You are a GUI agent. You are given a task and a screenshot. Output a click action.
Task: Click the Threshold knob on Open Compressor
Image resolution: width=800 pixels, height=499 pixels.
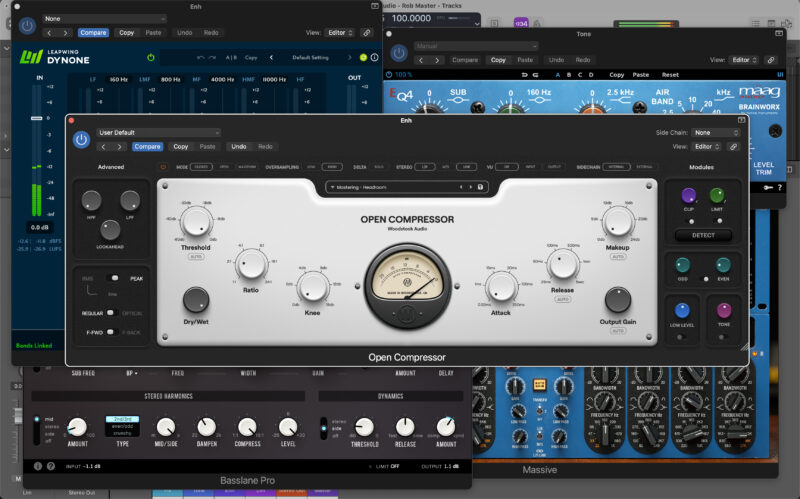click(x=196, y=225)
